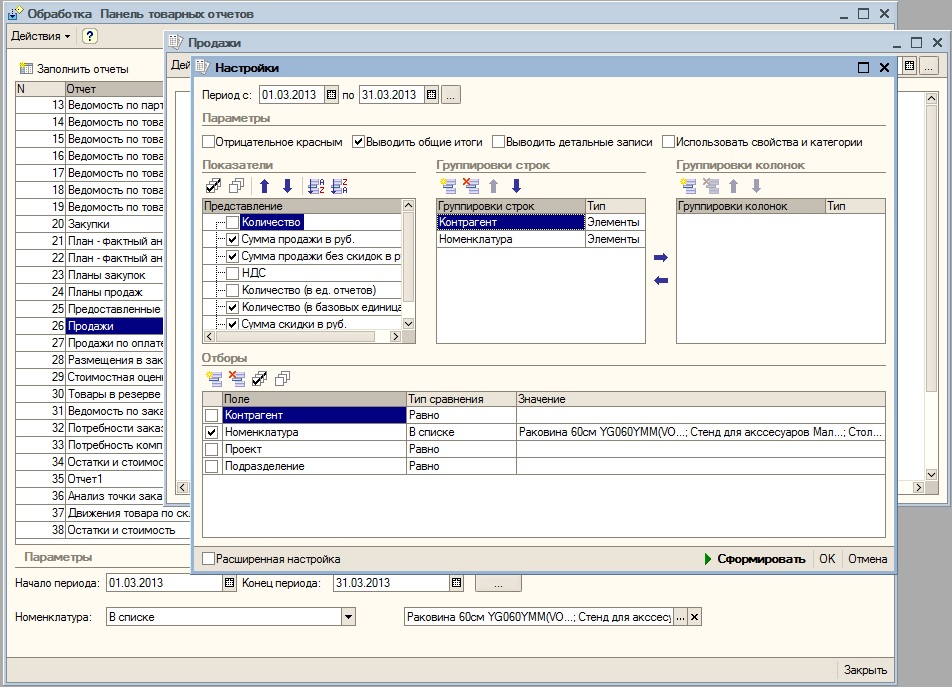
Task: Click the Сформировать button
Action: click(x=754, y=559)
